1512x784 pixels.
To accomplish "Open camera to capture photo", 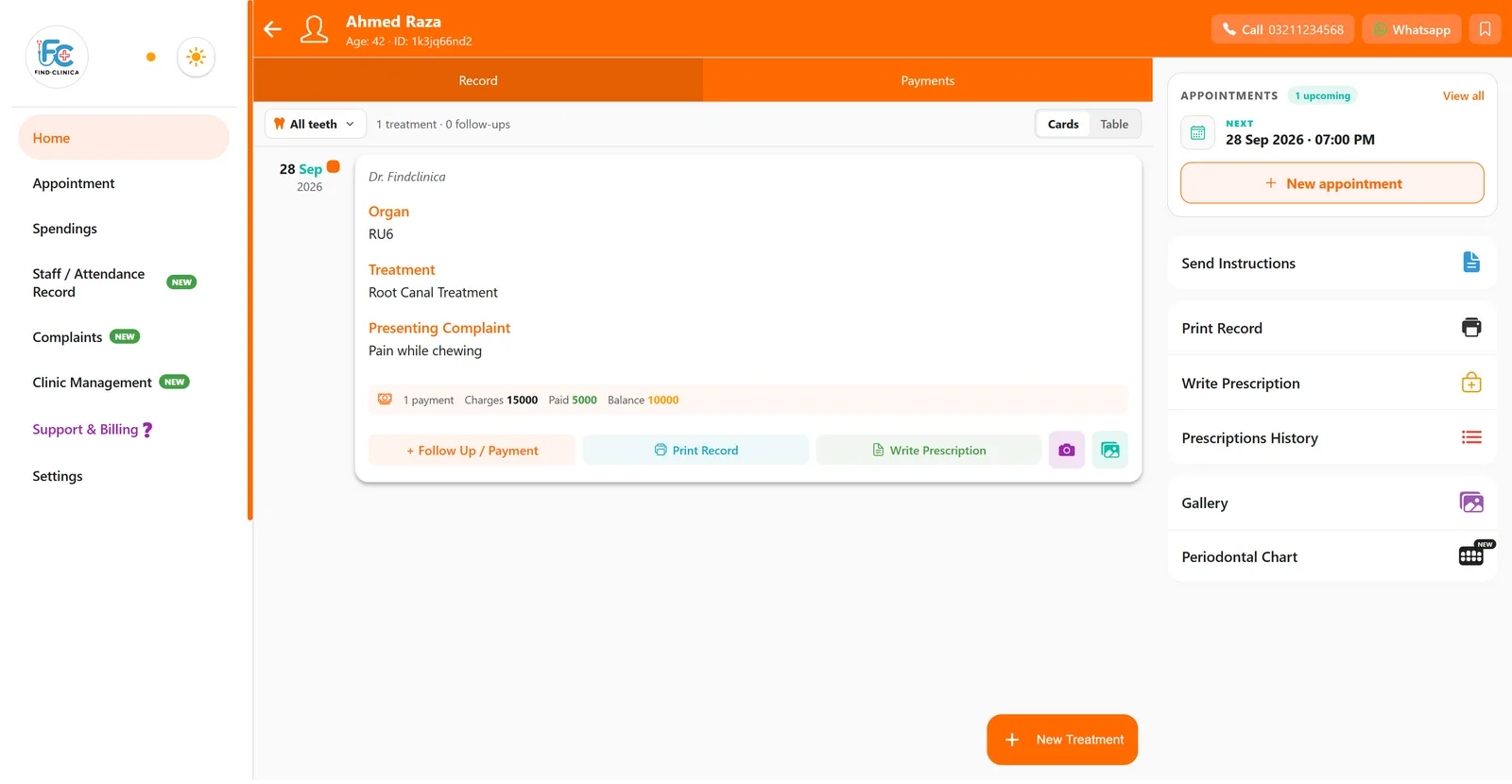I will (1067, 451).
